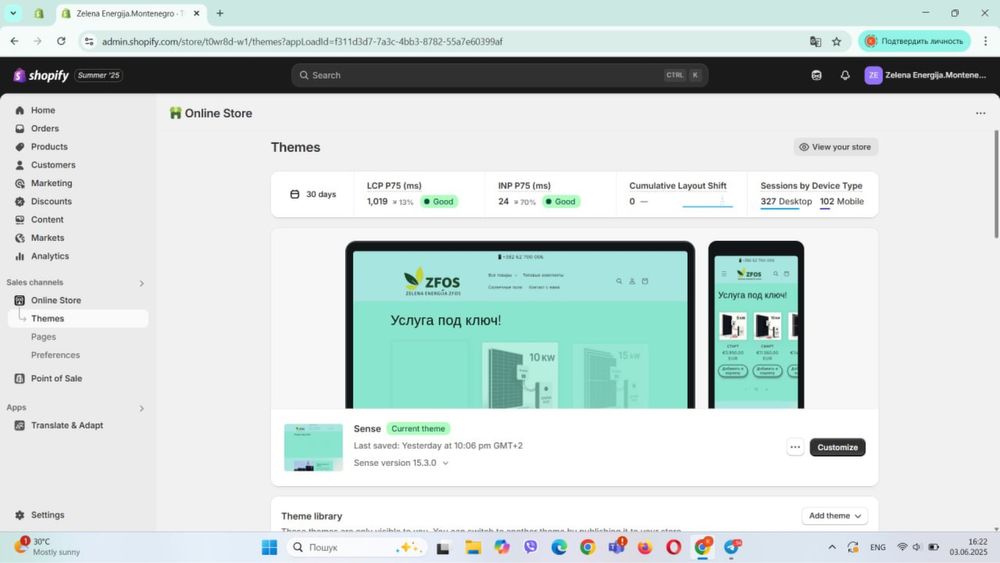Click the desktop theme preview image
This screenshot has height=563, width=1000.
coord(520,325)
